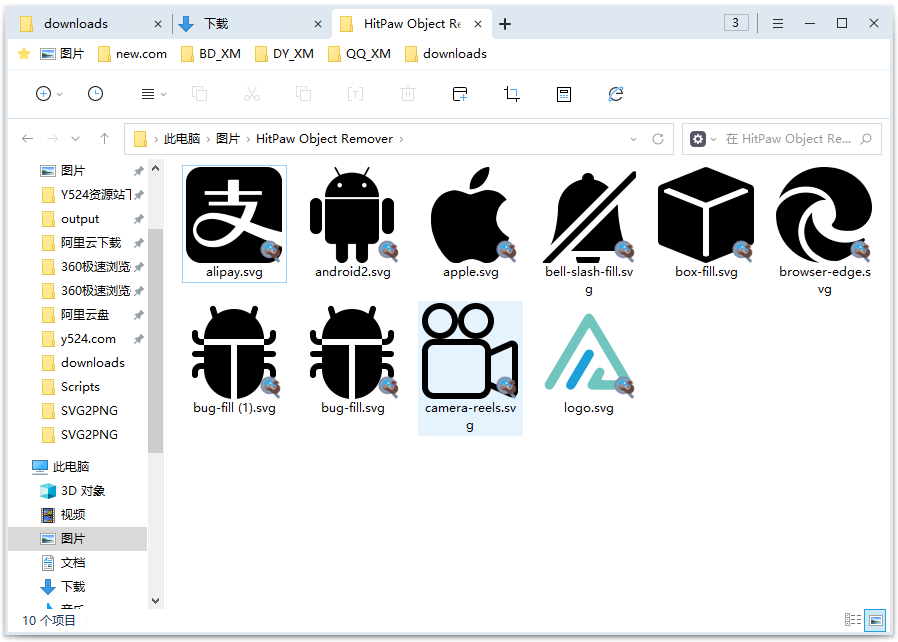The image size is (898, 642).
Task: Go forward with the right arrow
Action: 53,139
